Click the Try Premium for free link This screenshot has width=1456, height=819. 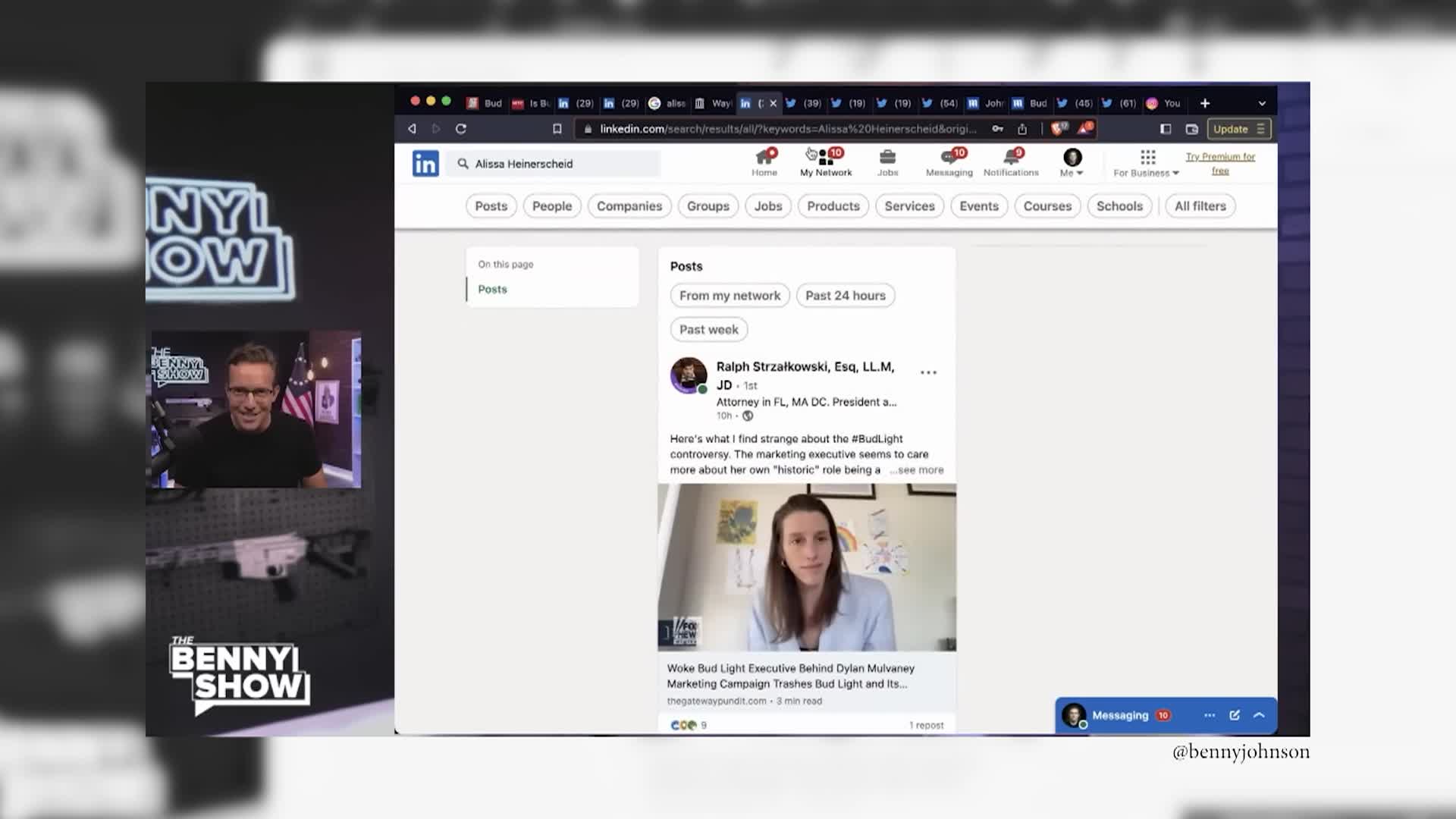click(1220, 164)
